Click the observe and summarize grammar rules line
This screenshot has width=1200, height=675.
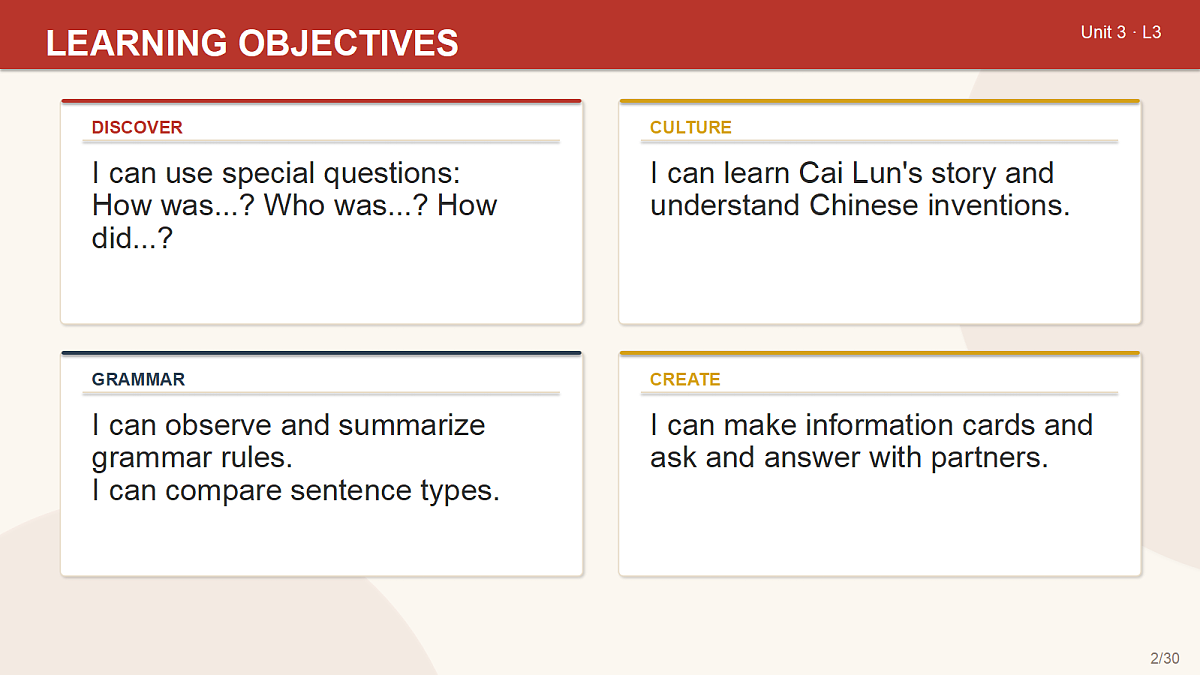click(x=289, y=441)
